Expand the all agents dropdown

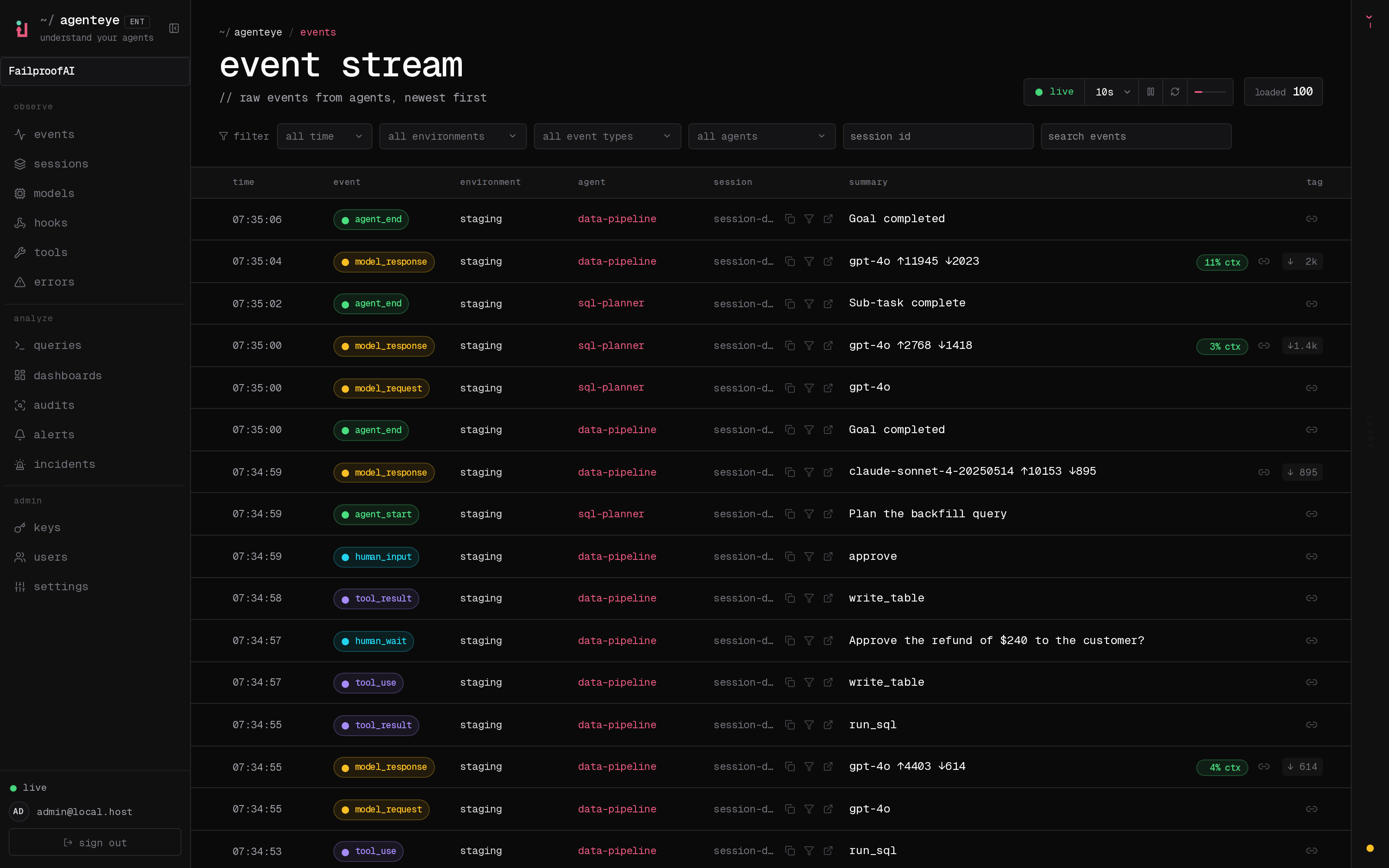click(x=762, y=137)
